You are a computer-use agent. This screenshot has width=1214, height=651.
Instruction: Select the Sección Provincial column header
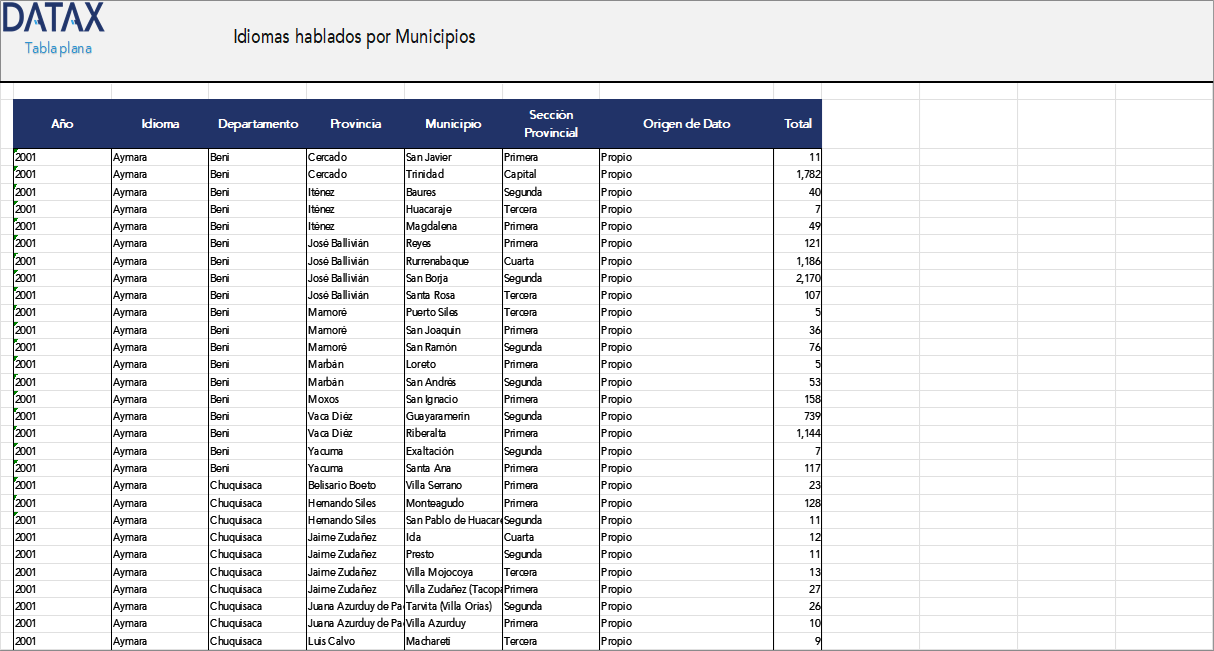click(x=551, y=124)
